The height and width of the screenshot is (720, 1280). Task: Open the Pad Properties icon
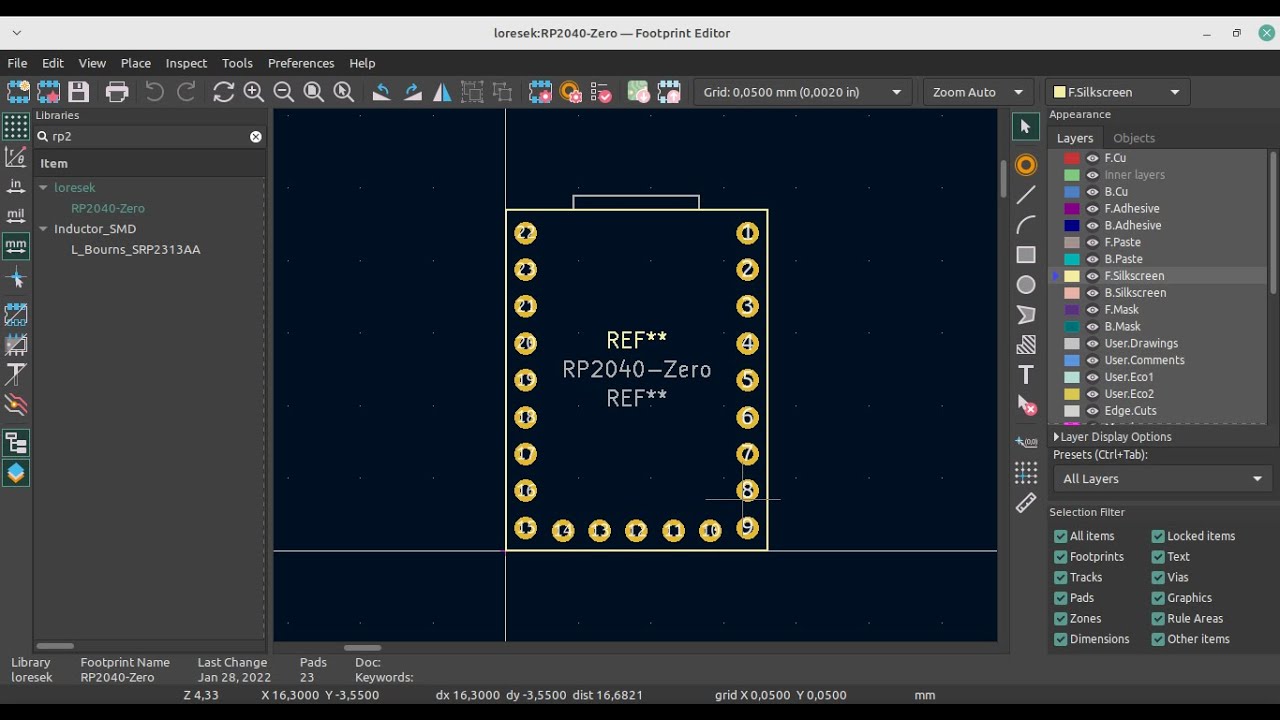(571, 92)
